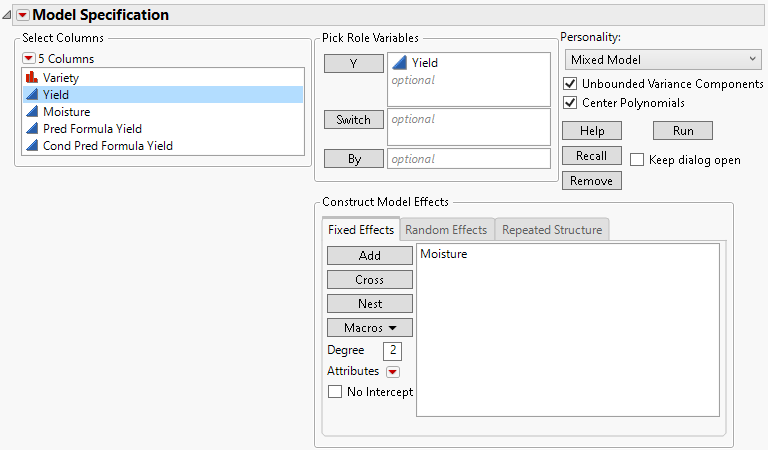Click the Recall button
This screenshot has width=768, height=450.
pos(592,156)
